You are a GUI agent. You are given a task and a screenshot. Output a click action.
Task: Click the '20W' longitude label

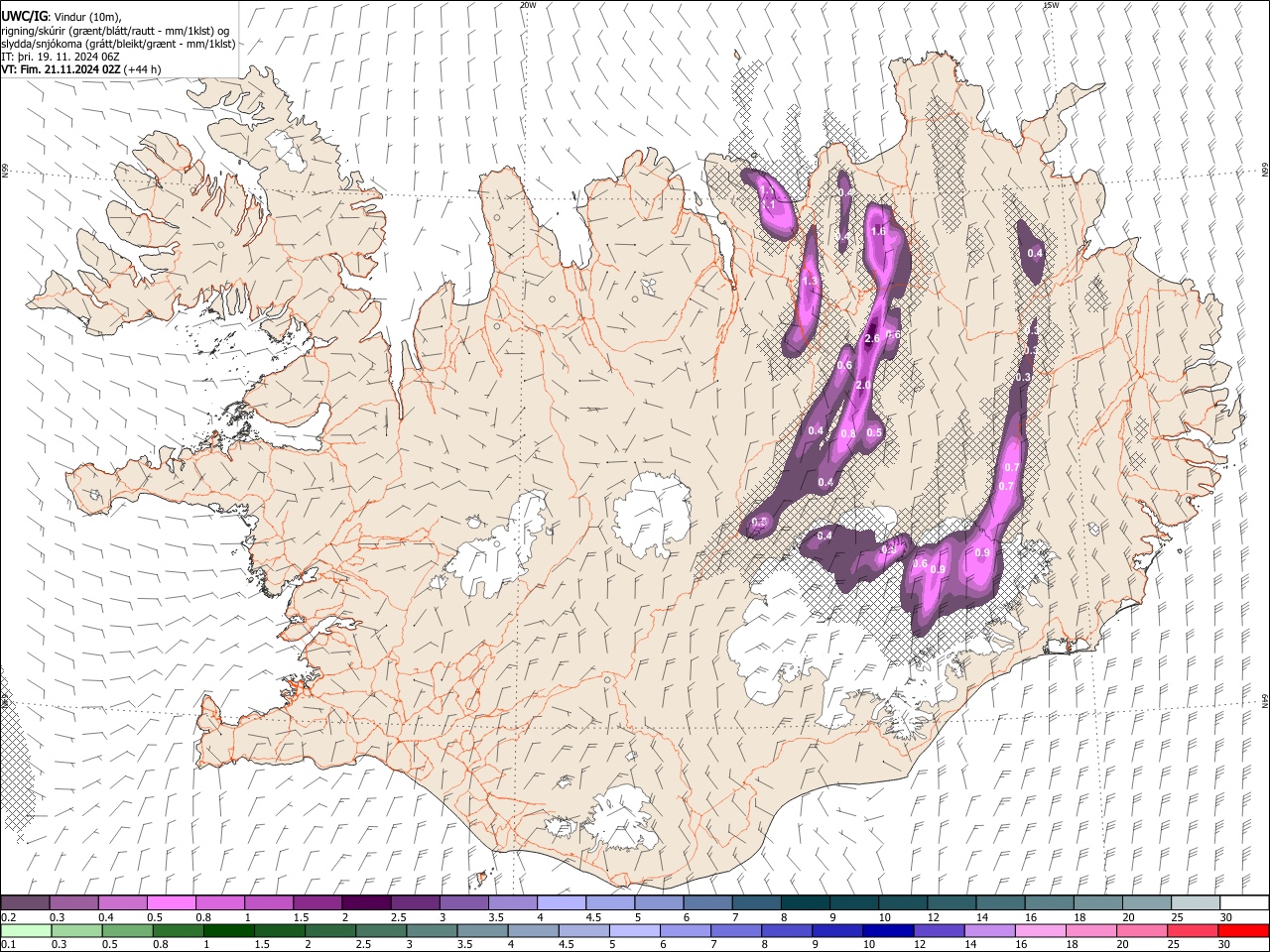pos(528,5)
